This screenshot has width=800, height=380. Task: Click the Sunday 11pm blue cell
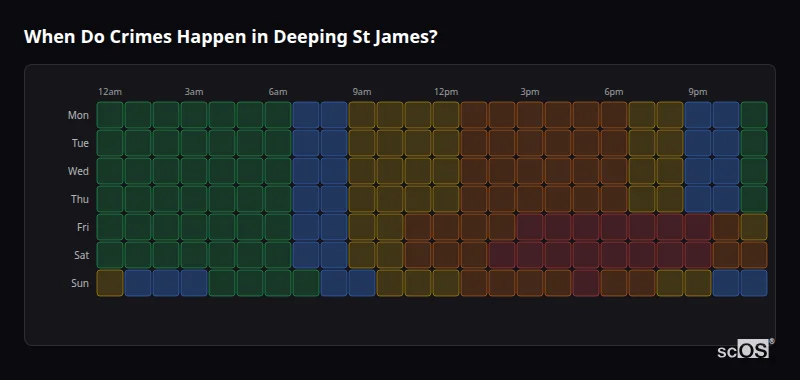(x=754, y=283)
